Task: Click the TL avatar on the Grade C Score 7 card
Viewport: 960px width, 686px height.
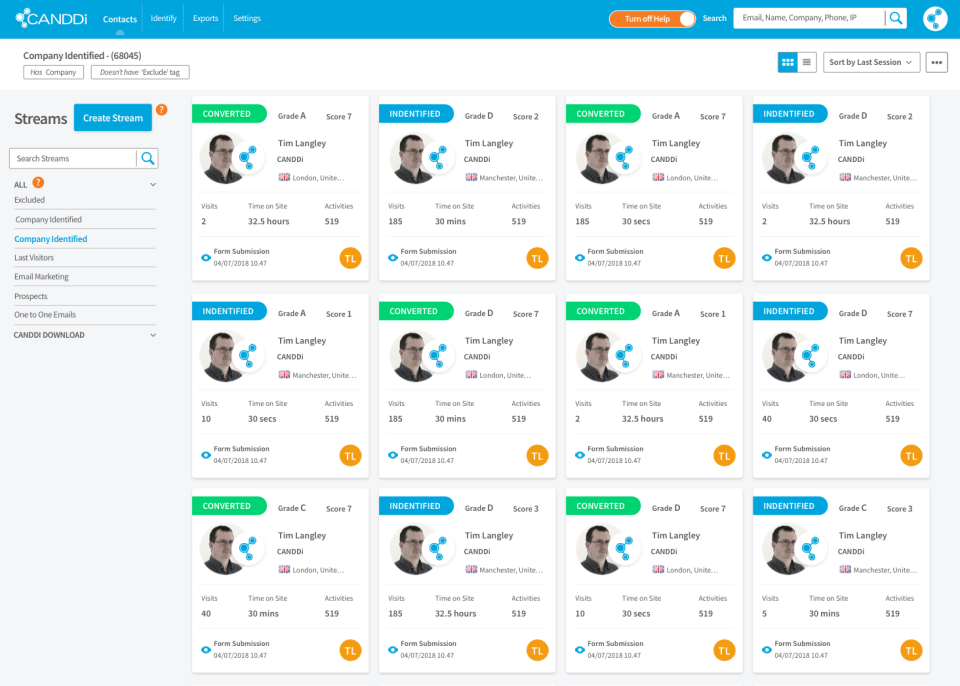Action: 350,650
